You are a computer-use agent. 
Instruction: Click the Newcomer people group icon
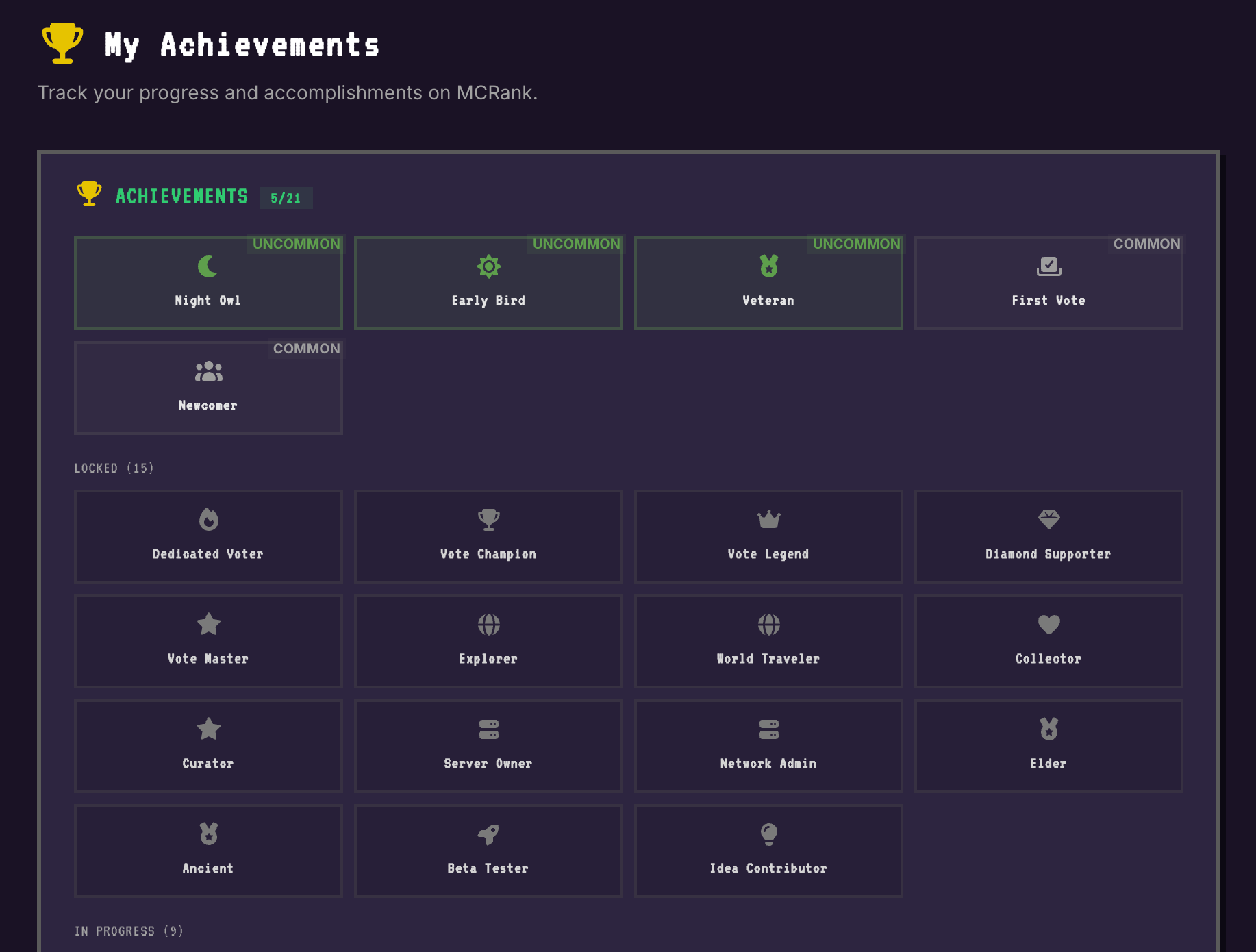click(x=208, y=371)
